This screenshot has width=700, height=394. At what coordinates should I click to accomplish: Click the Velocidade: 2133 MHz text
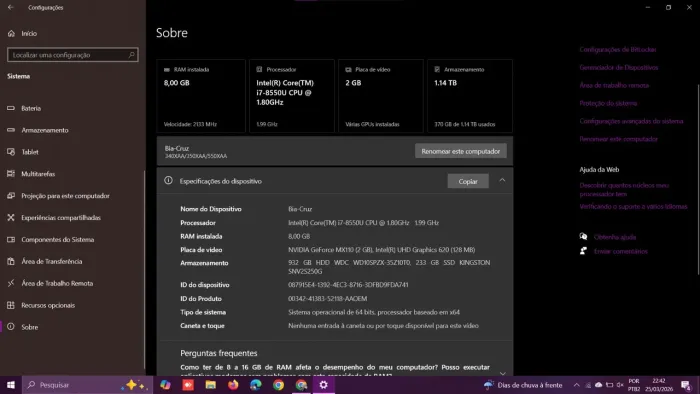(190, 124)
